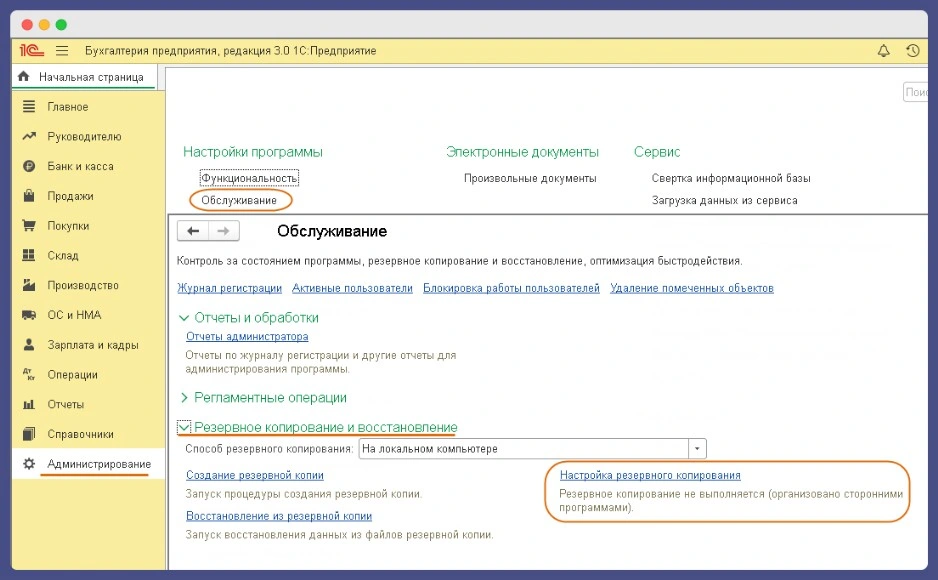
Task: Open Настройка резервного копирования link
Action: pos(649,476)
